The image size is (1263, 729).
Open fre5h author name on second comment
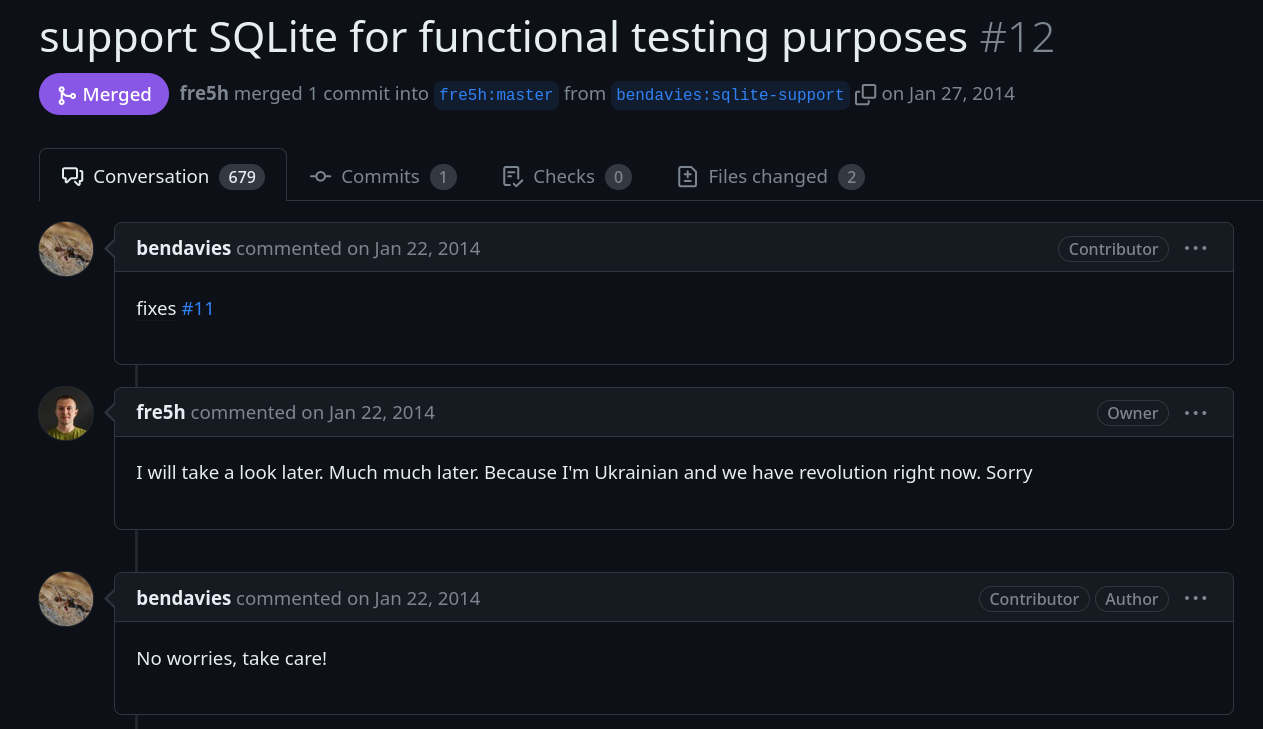coord(161,412)
